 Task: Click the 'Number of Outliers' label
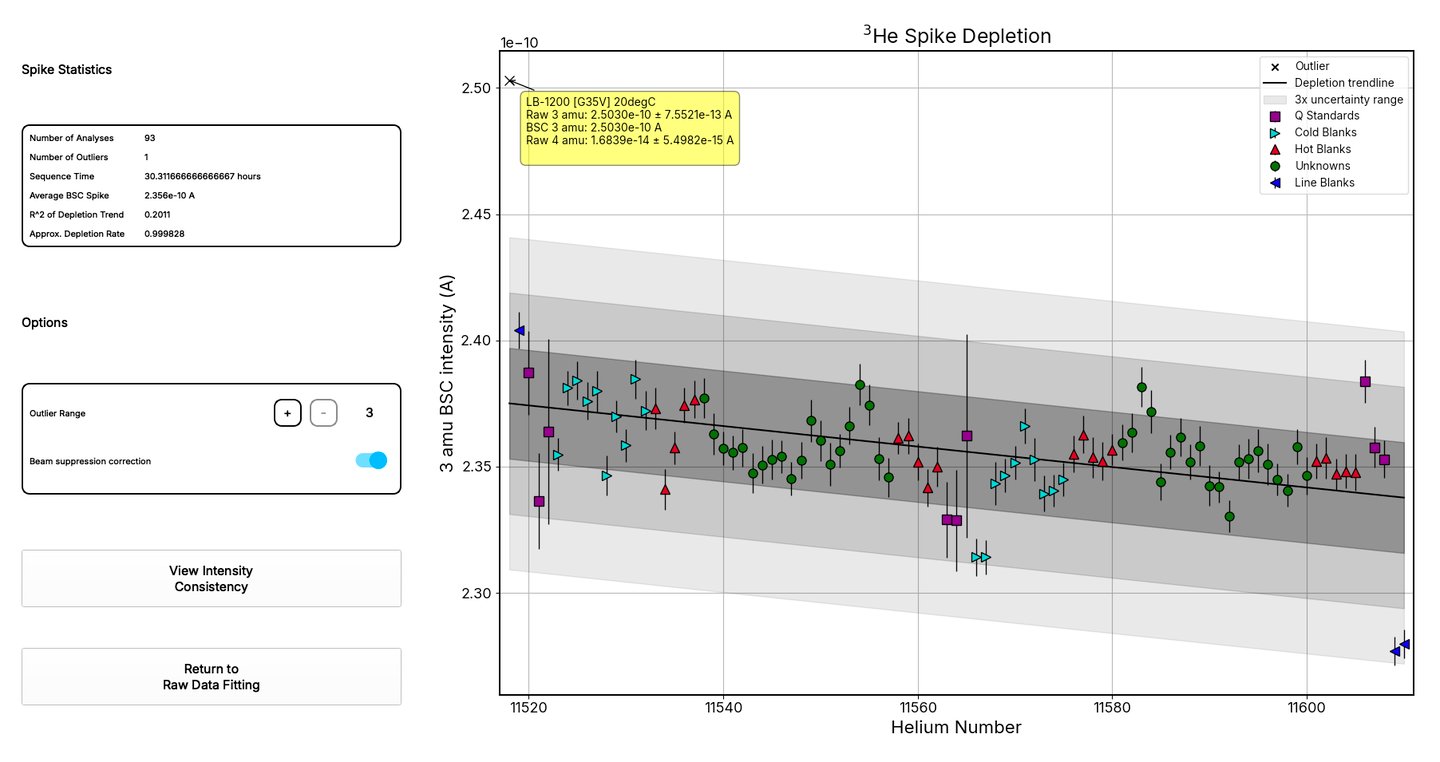click(x=69, y=157)
